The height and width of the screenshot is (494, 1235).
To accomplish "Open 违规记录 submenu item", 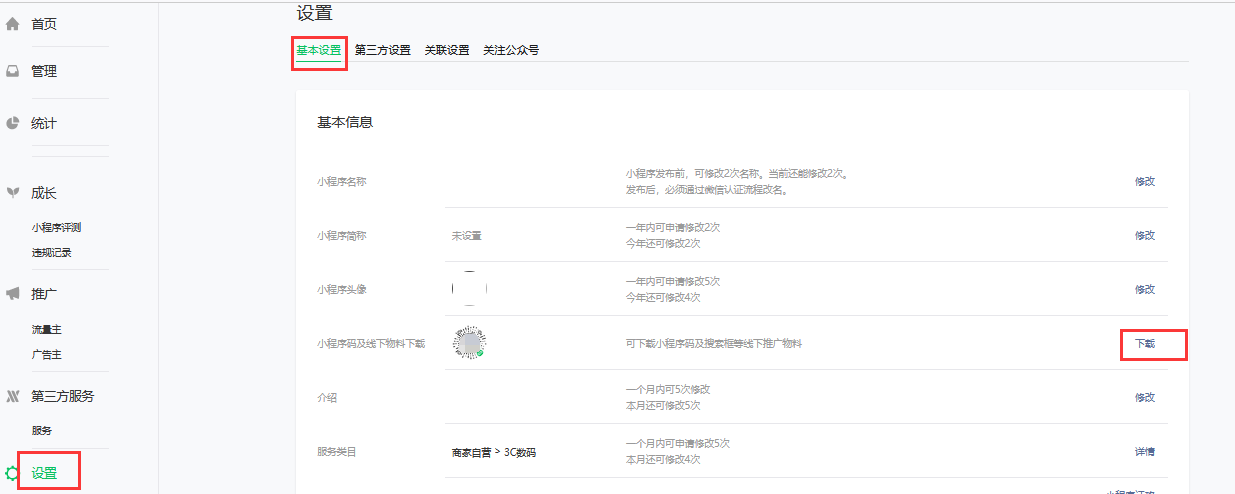I will [51, 253].
